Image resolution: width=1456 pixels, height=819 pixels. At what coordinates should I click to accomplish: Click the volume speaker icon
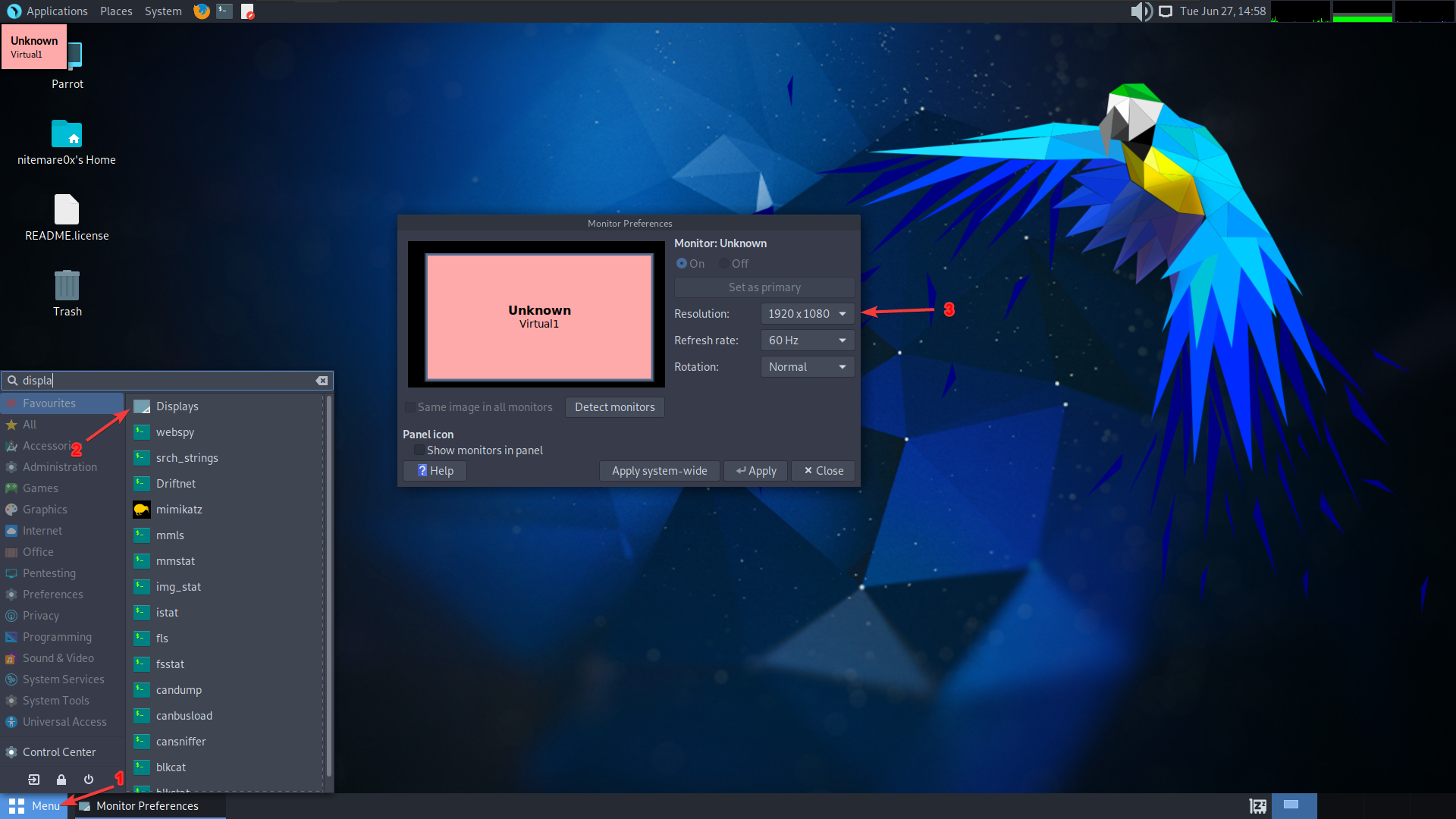click(x=1140, y=11)
